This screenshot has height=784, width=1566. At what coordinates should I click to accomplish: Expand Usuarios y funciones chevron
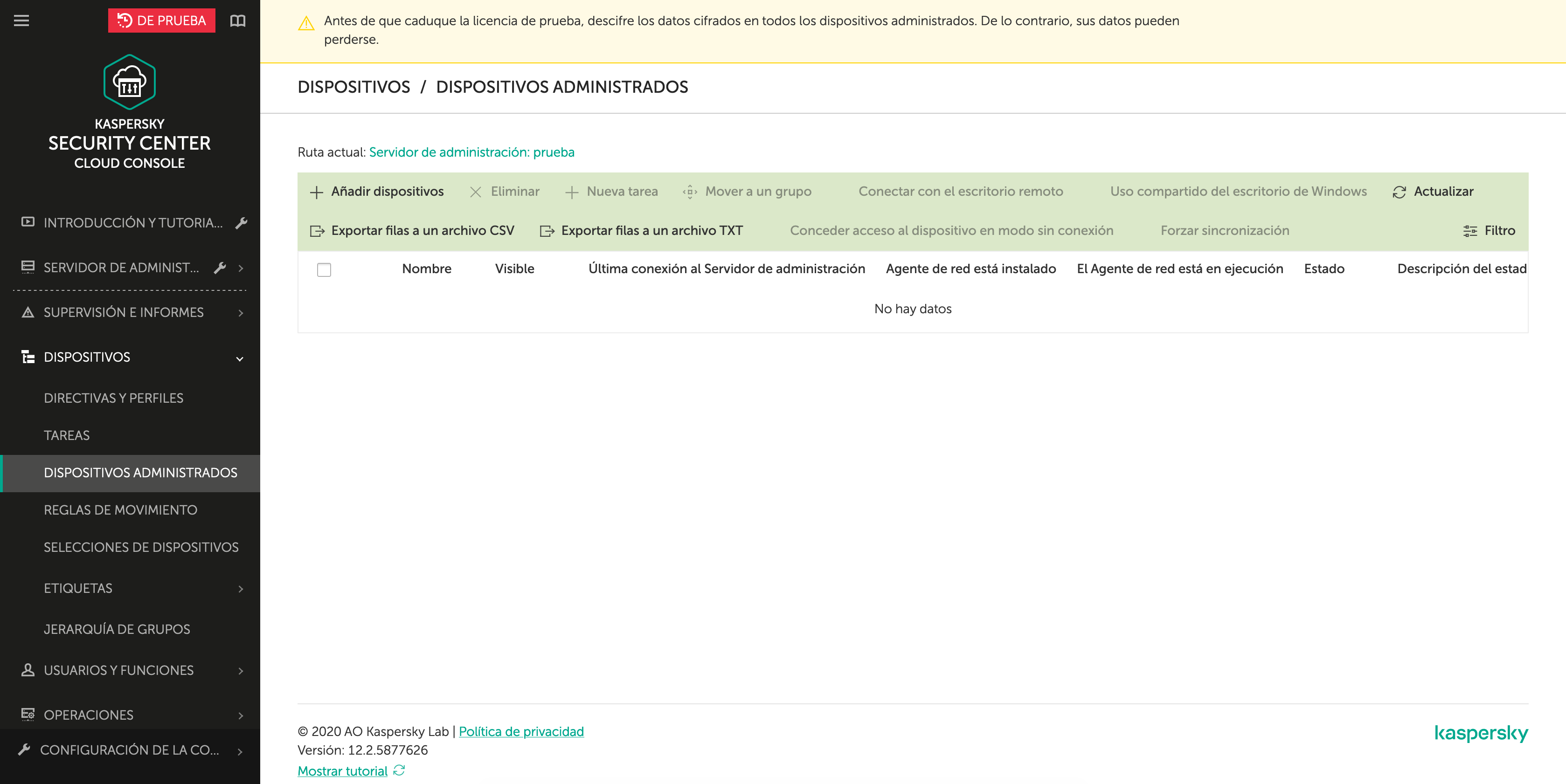point(242,671)
